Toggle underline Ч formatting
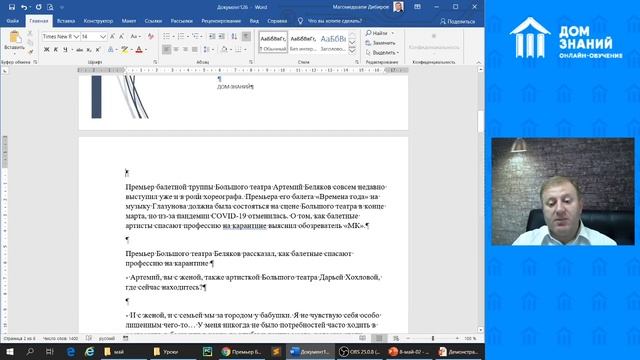This screenshot has height=360, width=640. pyautogui.click(x=65, y=49)
